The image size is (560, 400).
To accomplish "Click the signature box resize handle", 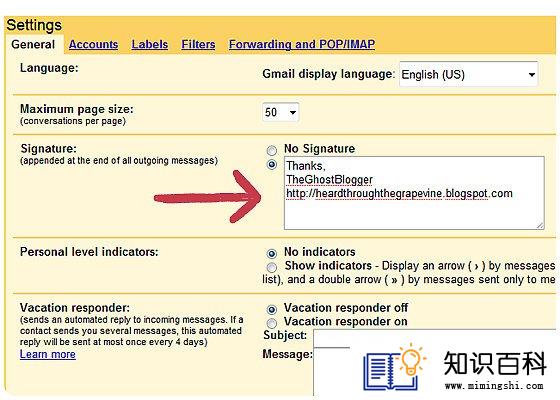I will click(540, 225).
